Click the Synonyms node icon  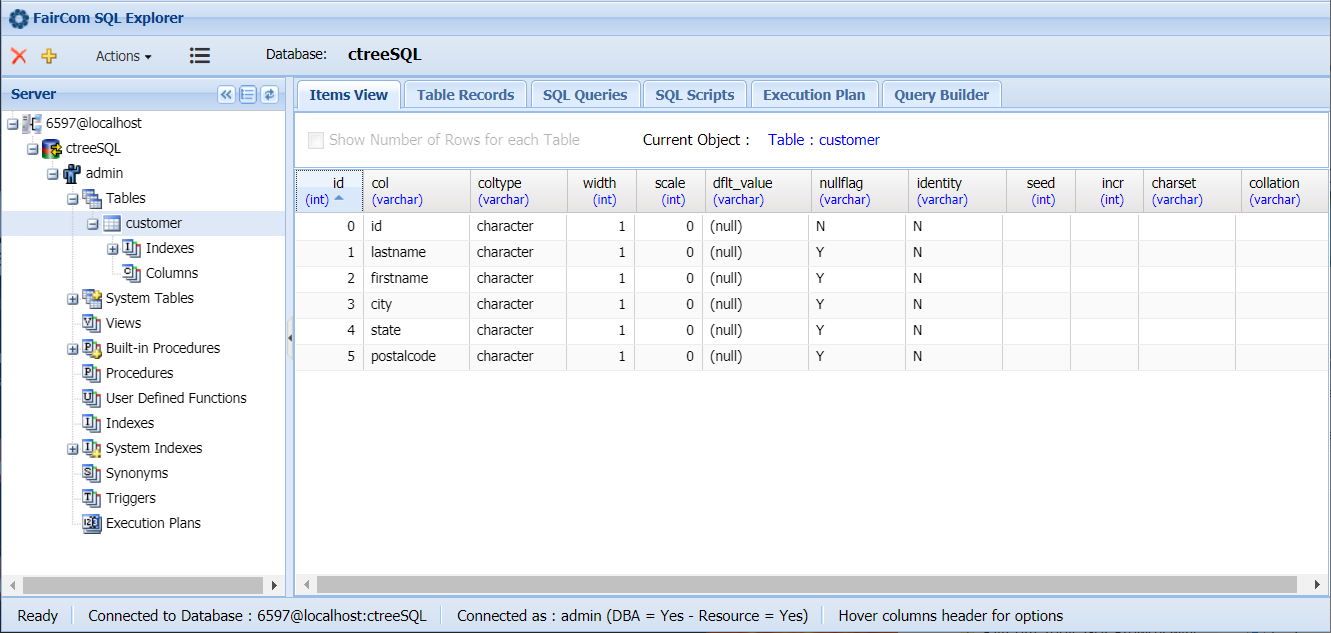92,473
